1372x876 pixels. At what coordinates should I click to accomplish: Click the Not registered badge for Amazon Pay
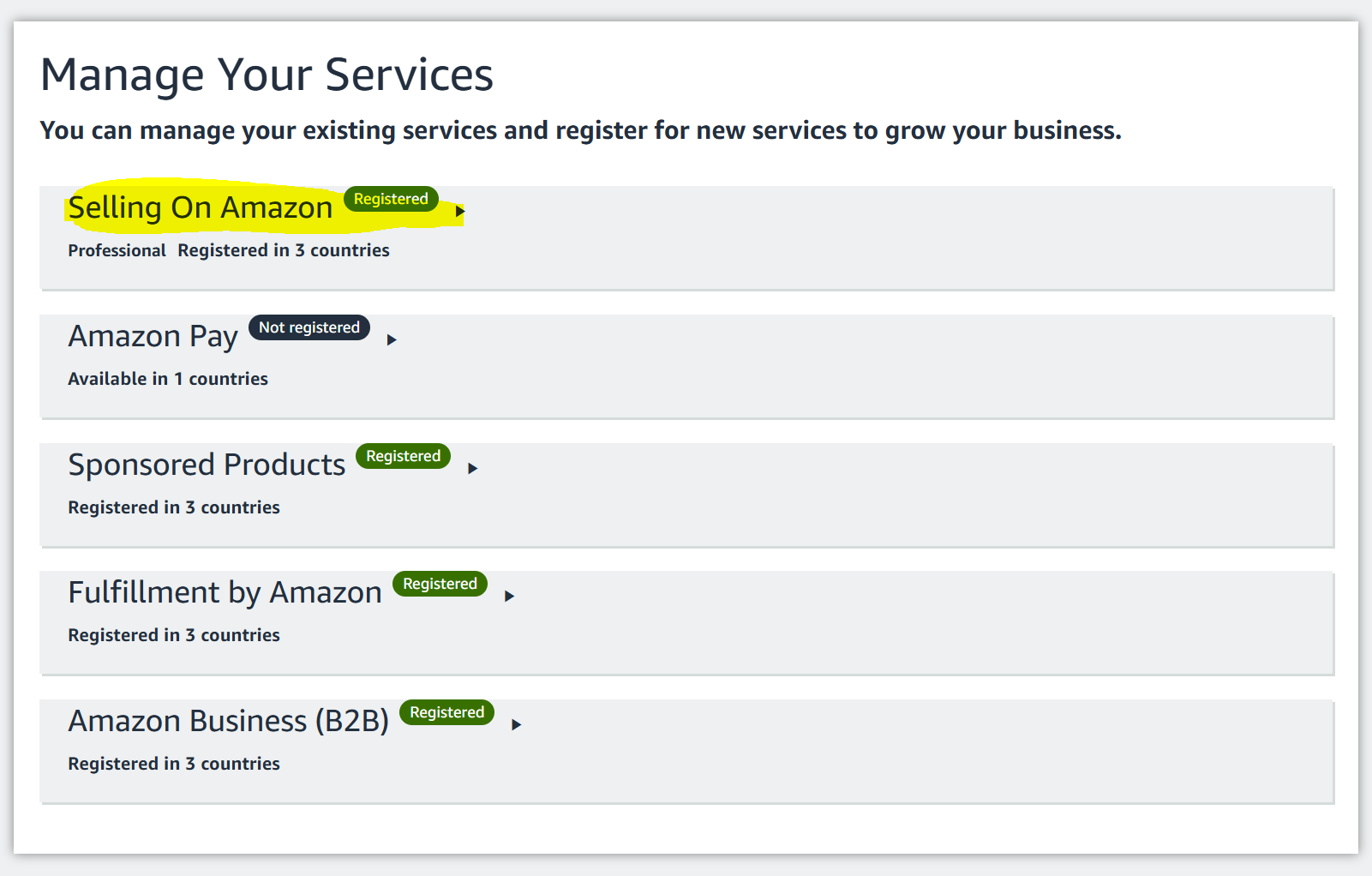point(309,327)
